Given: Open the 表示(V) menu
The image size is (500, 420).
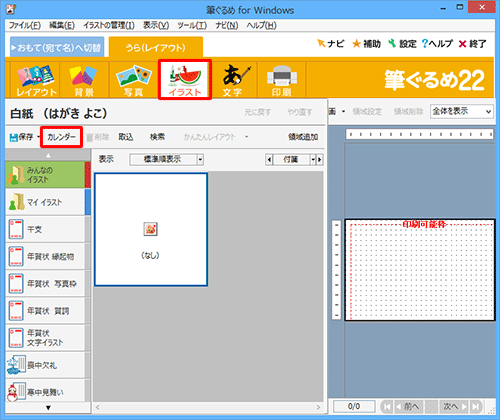Looking at the screenshot, I should 156,25.
